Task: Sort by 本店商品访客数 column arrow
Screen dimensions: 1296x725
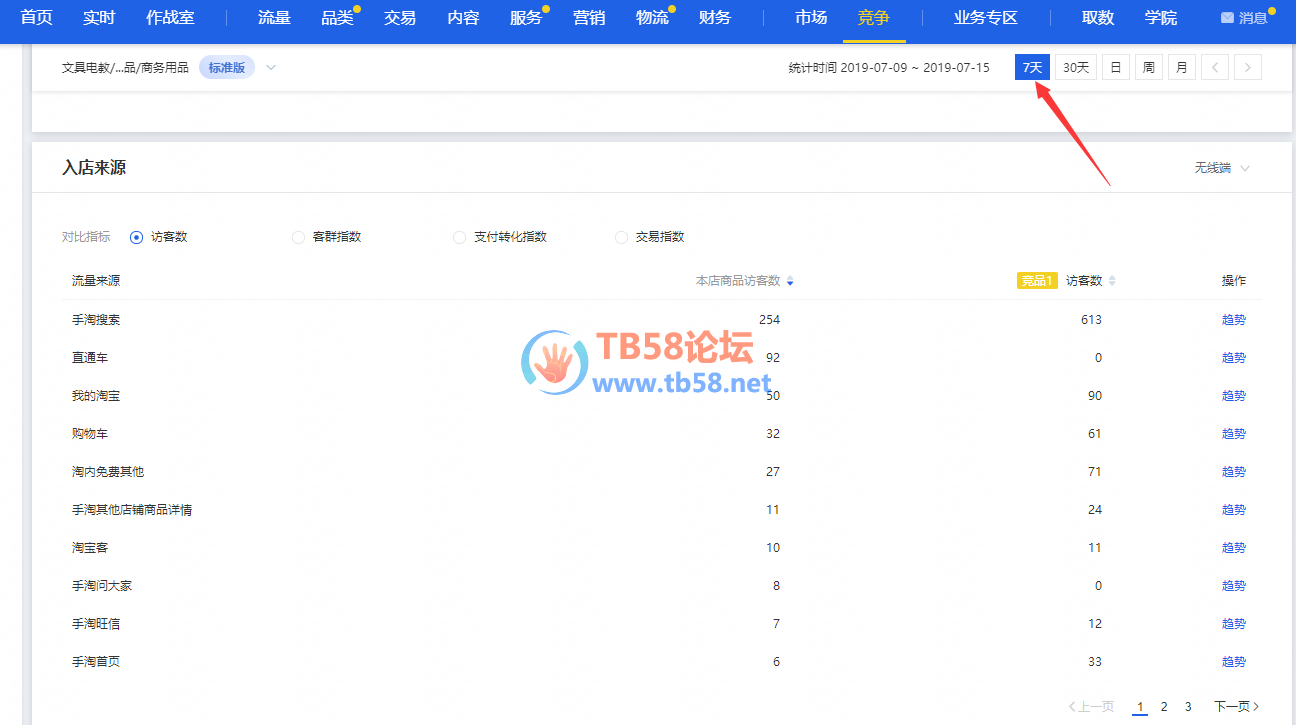Action: pos(790,281)
